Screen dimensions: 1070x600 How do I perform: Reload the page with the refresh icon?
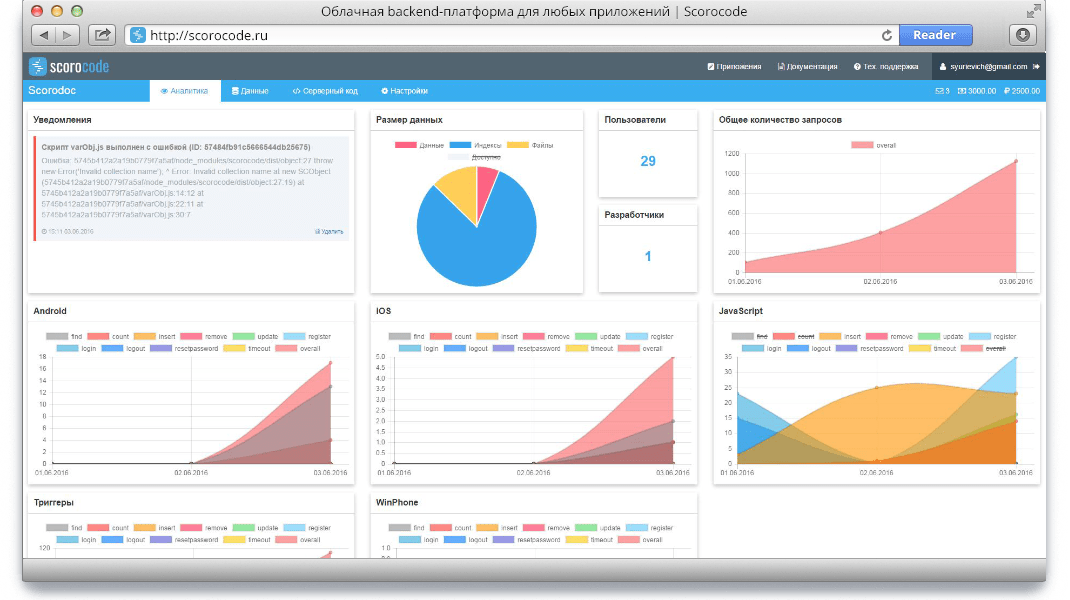point(886,35)
